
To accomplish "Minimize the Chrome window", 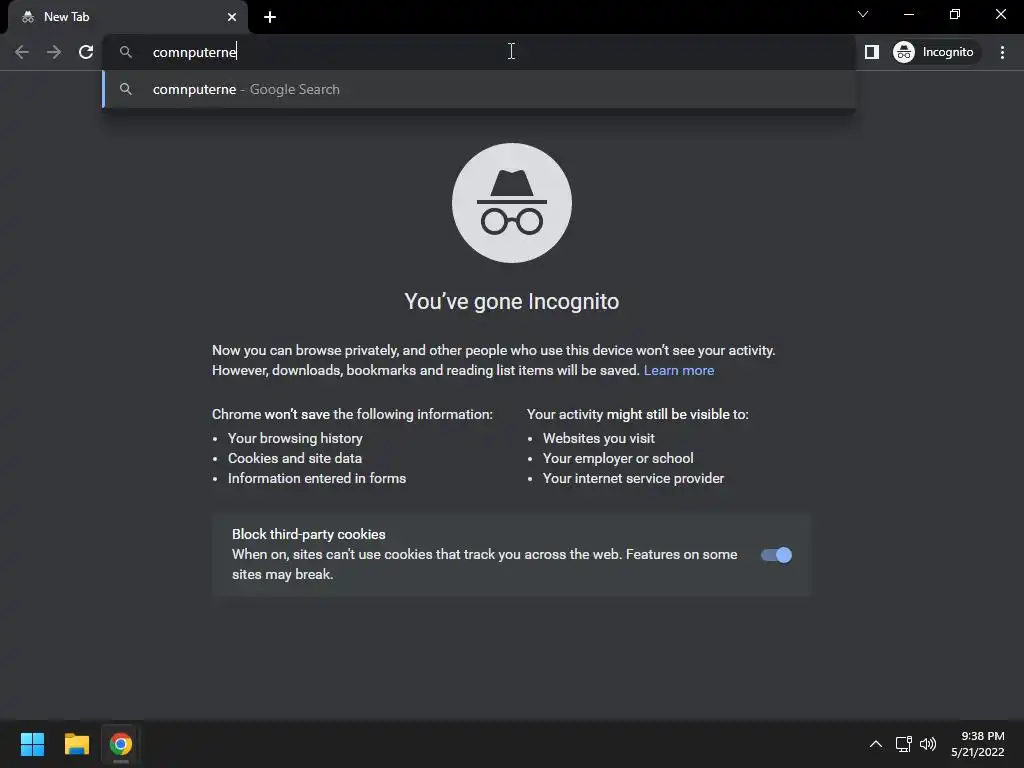I will click(909, 14).
